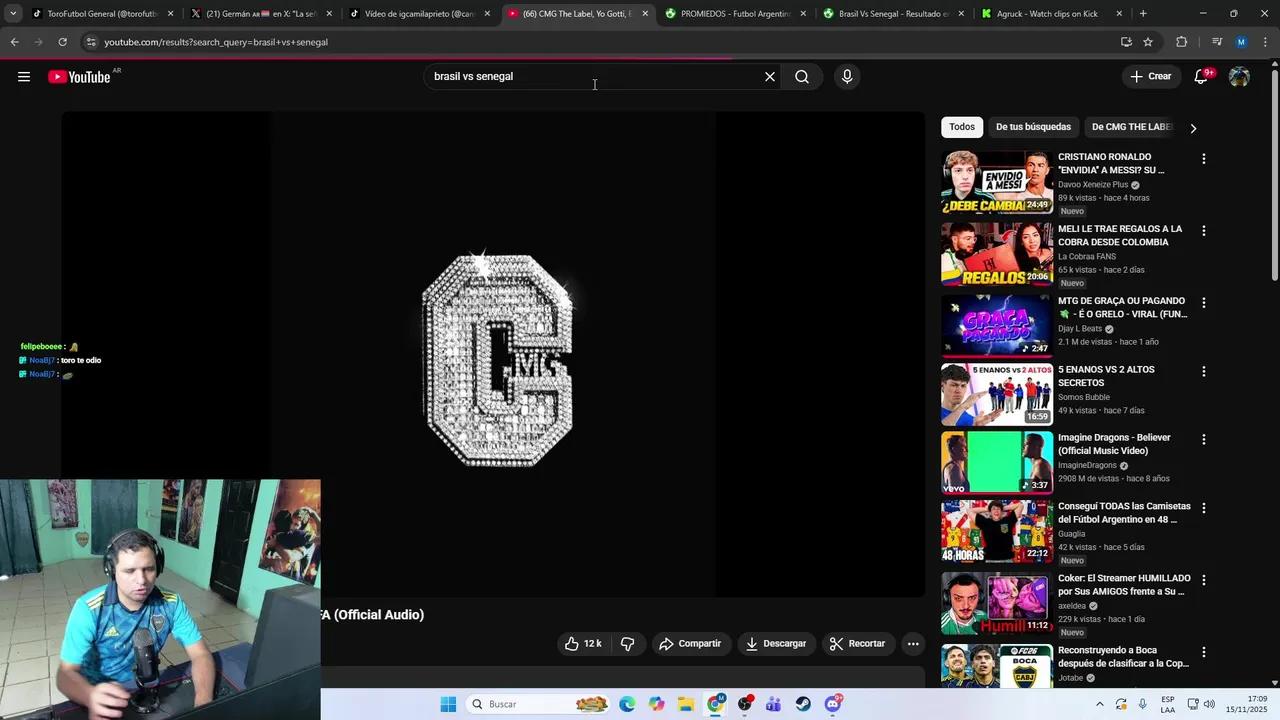Share the video via Compartir
1280x720 pixels.
pos(689,644)
